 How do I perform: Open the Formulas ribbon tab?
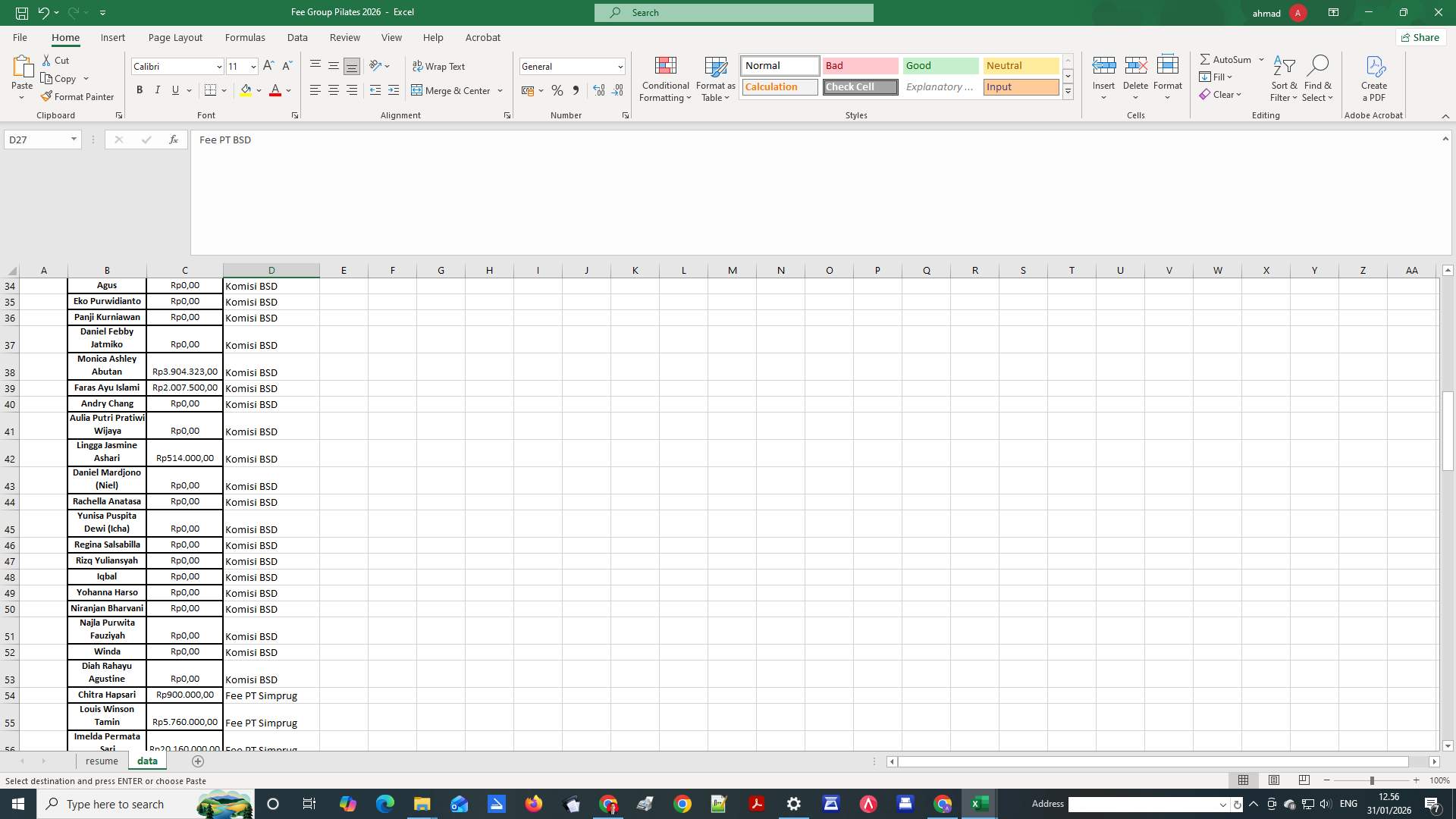244,37
